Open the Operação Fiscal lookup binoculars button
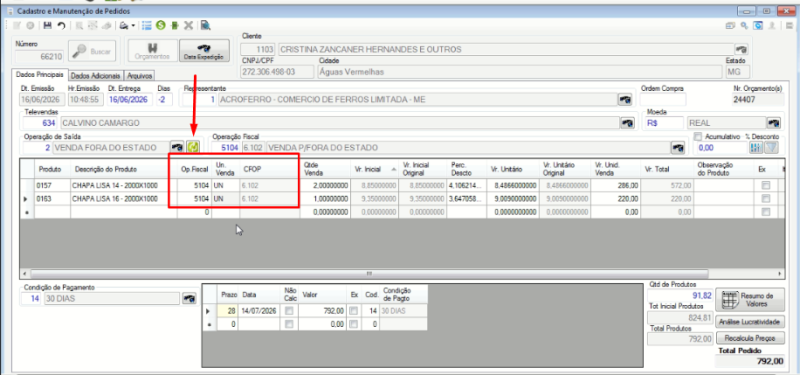 [x=678, y=148]
